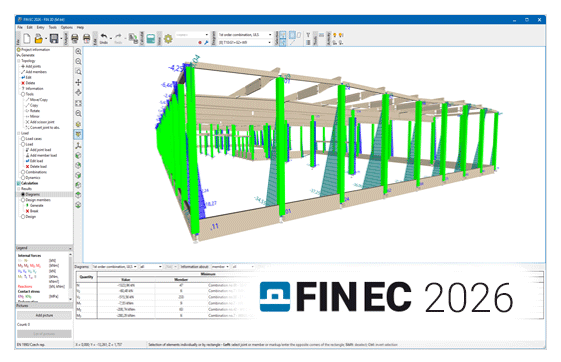Viewport: 561px width, 362px height.
Task: Select the rotate view tool
Action: pyautogui.click(x=78, y=93)
